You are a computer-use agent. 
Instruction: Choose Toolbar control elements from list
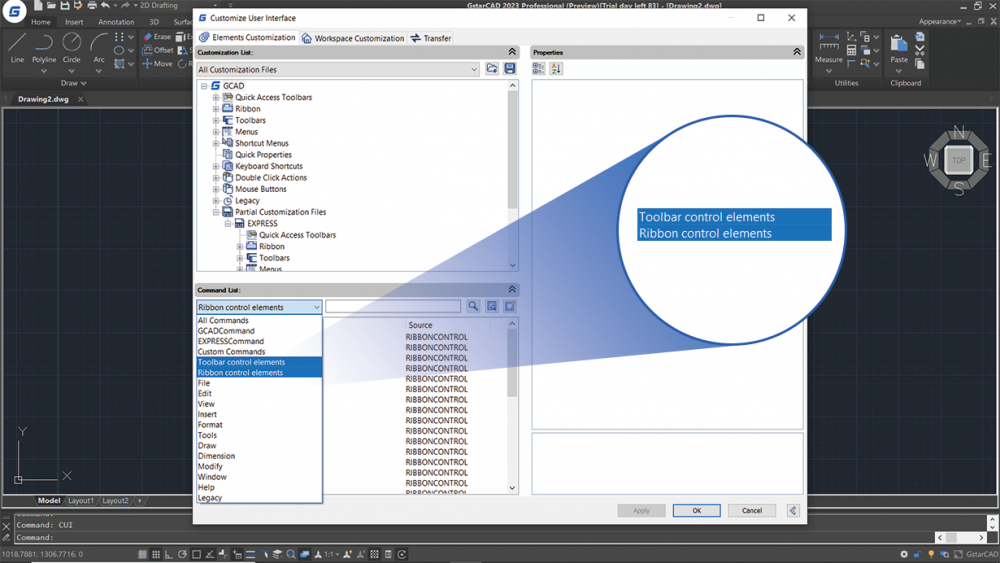pos(241,362)
